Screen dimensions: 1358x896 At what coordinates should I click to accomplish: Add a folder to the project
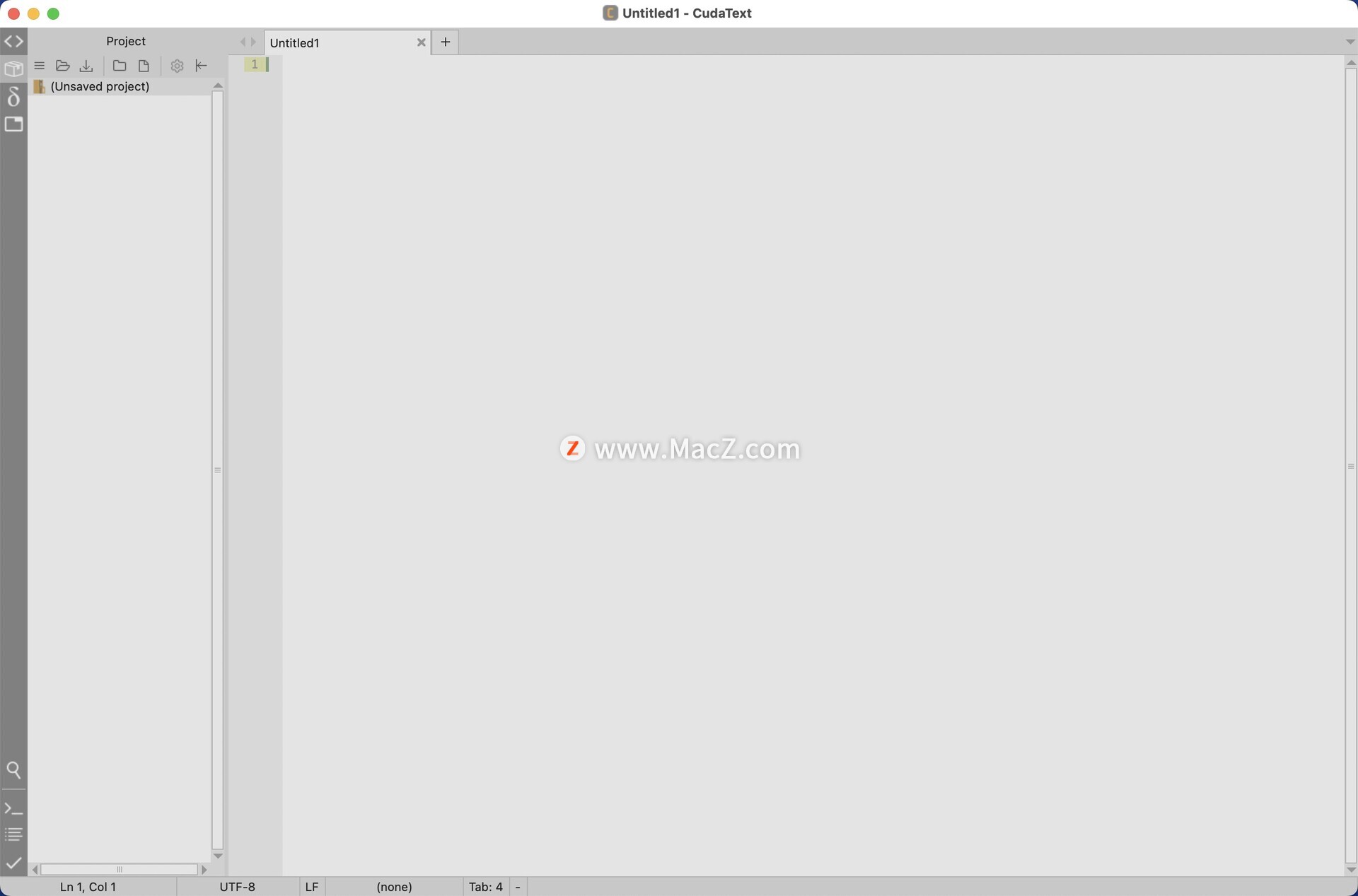point(120,66)
